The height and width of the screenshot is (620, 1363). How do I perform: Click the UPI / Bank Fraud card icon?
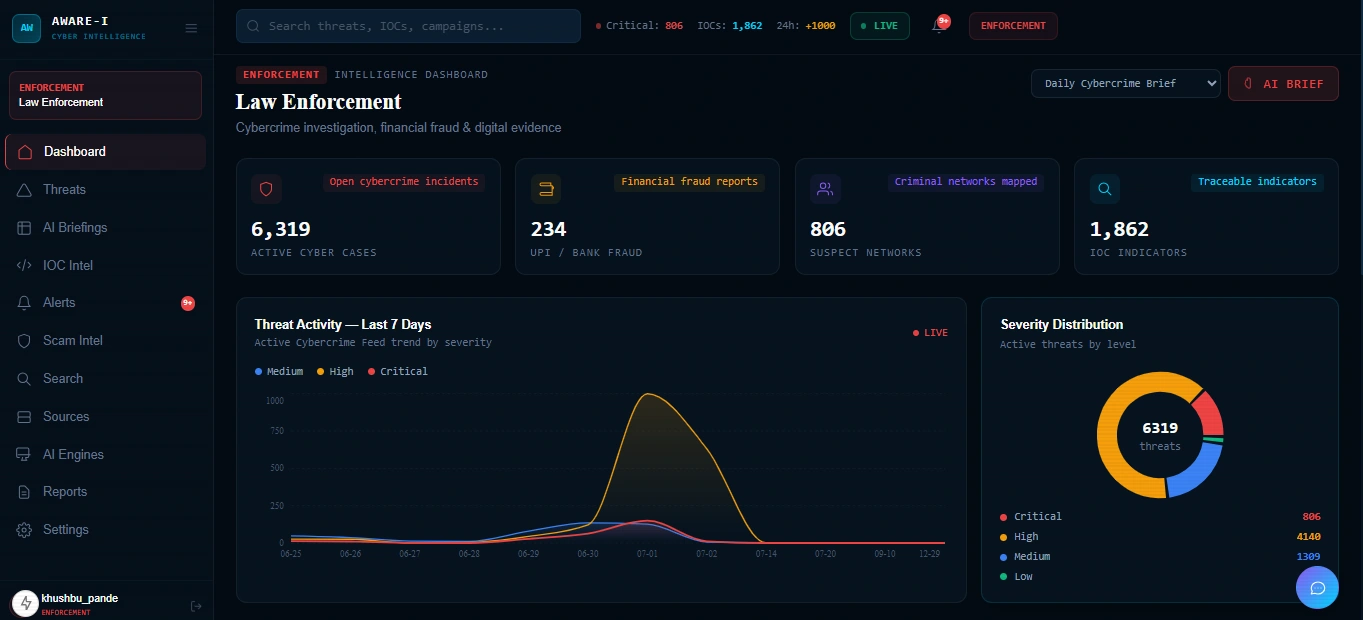(x=546, y=188)
